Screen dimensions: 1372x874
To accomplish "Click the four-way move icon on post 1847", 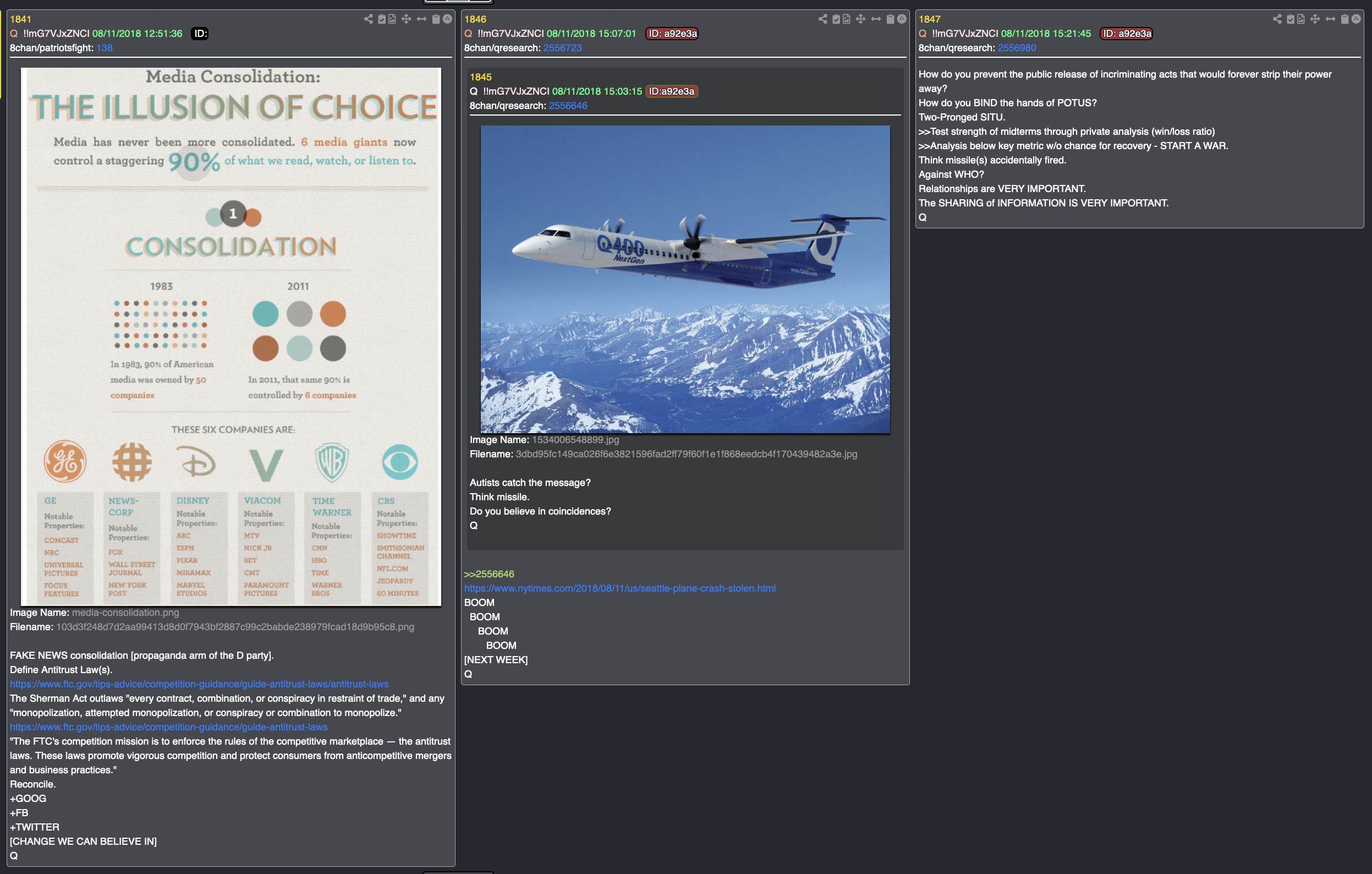I will tap(1315, 19).
